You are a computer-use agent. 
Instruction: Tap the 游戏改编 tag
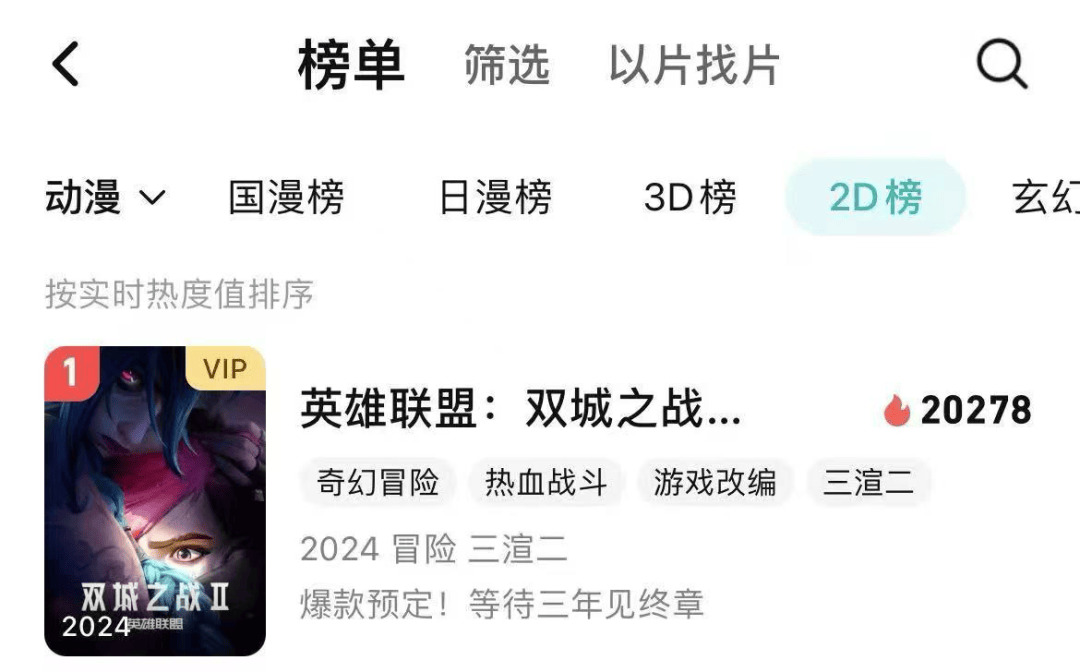(x=715, y=483)
